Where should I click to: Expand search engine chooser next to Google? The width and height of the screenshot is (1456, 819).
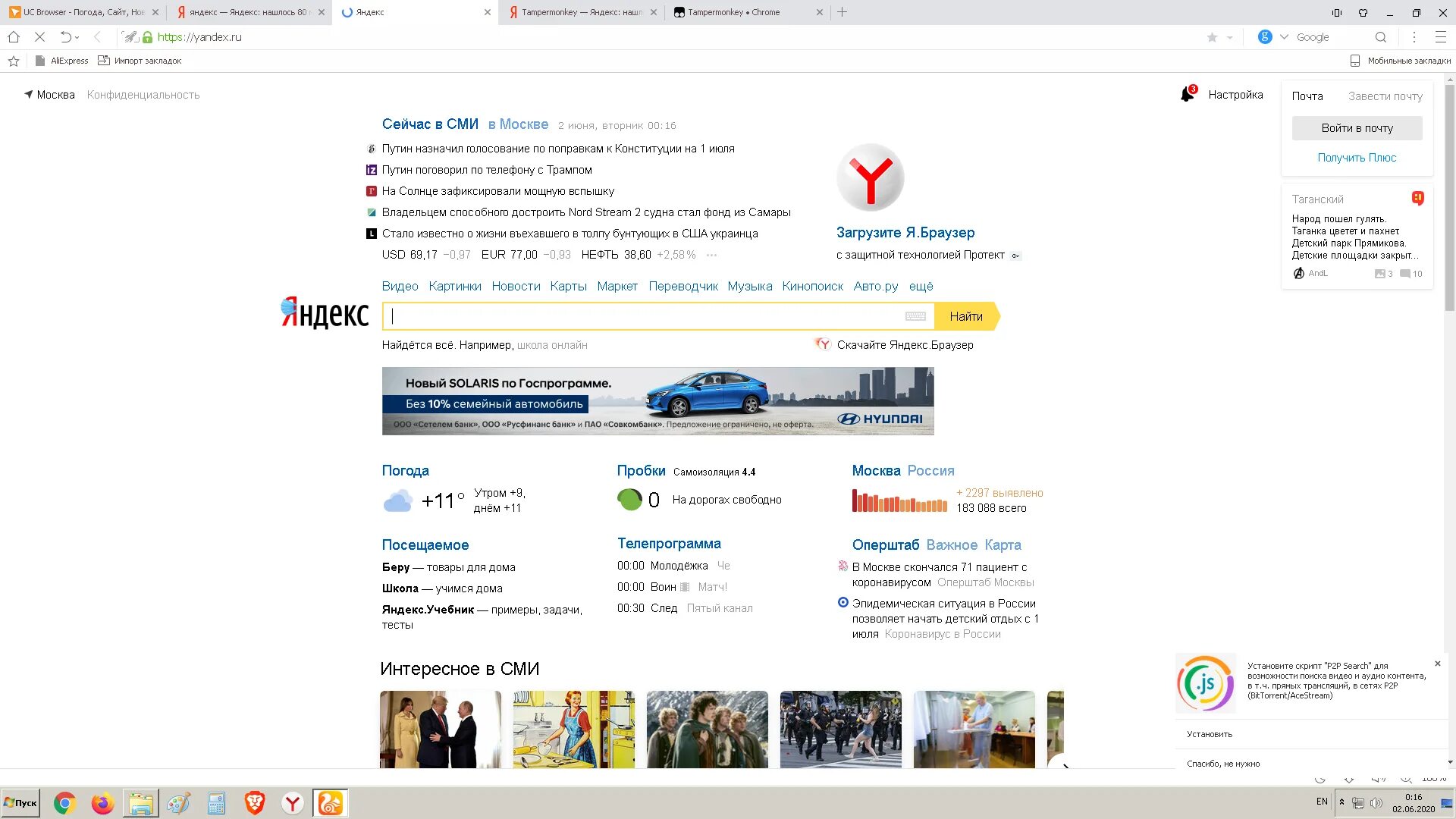click(x=1284, y=37)
